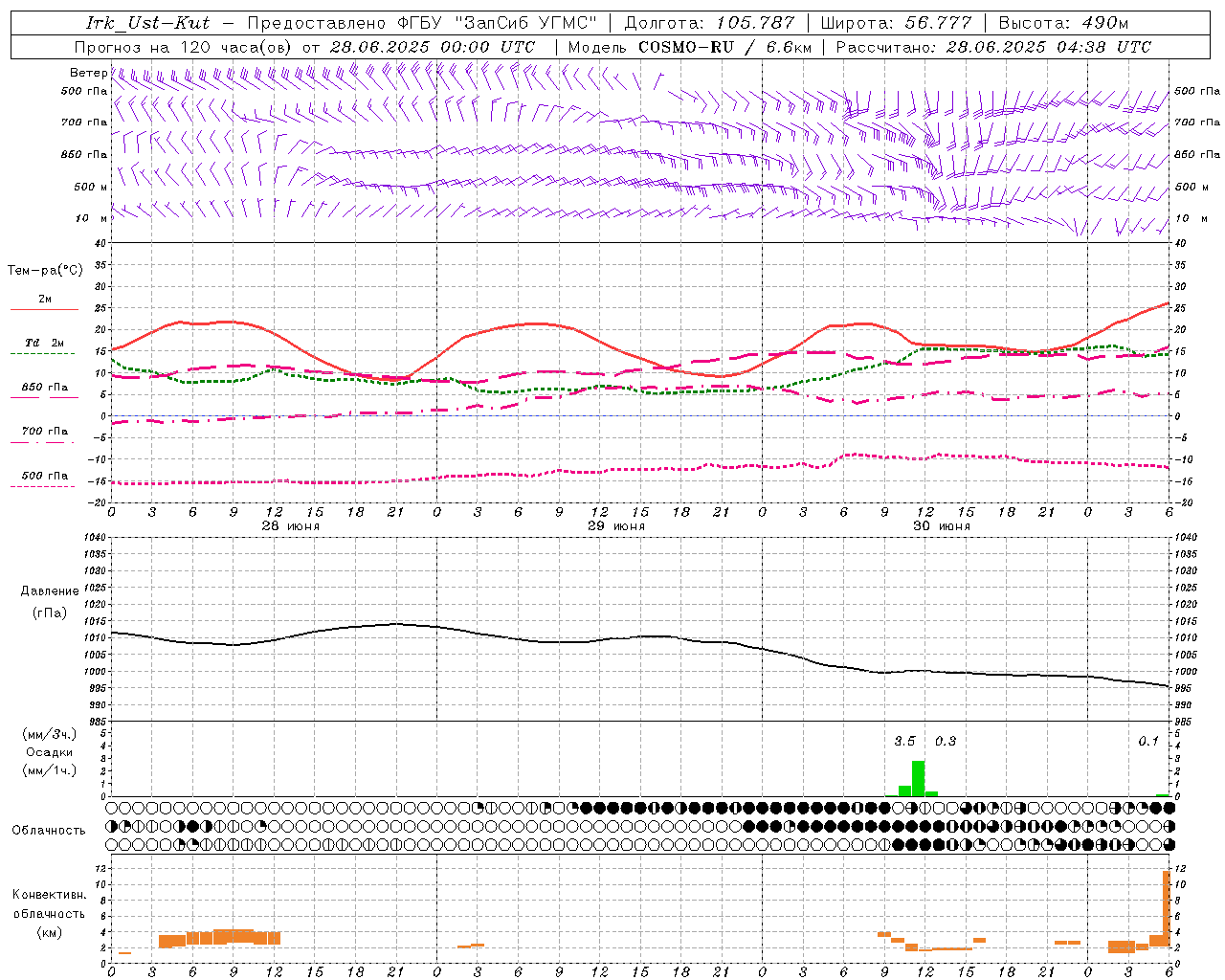
Task: Click the "Тем-ра(°C)" axis label
Action: click(45, 270)
